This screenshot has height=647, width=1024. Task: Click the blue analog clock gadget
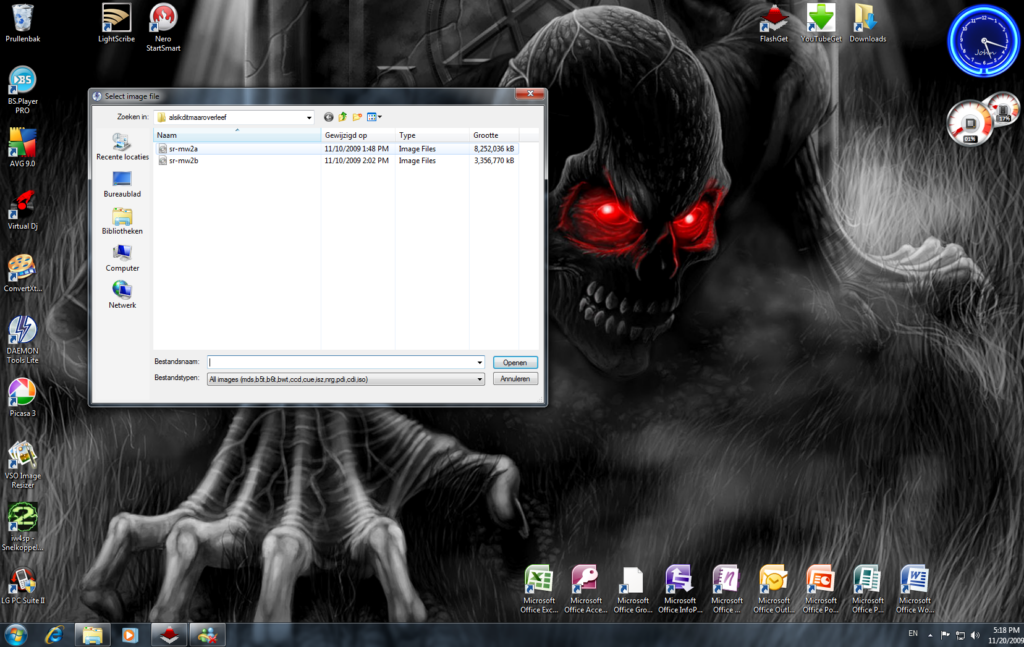coord(984,40)
